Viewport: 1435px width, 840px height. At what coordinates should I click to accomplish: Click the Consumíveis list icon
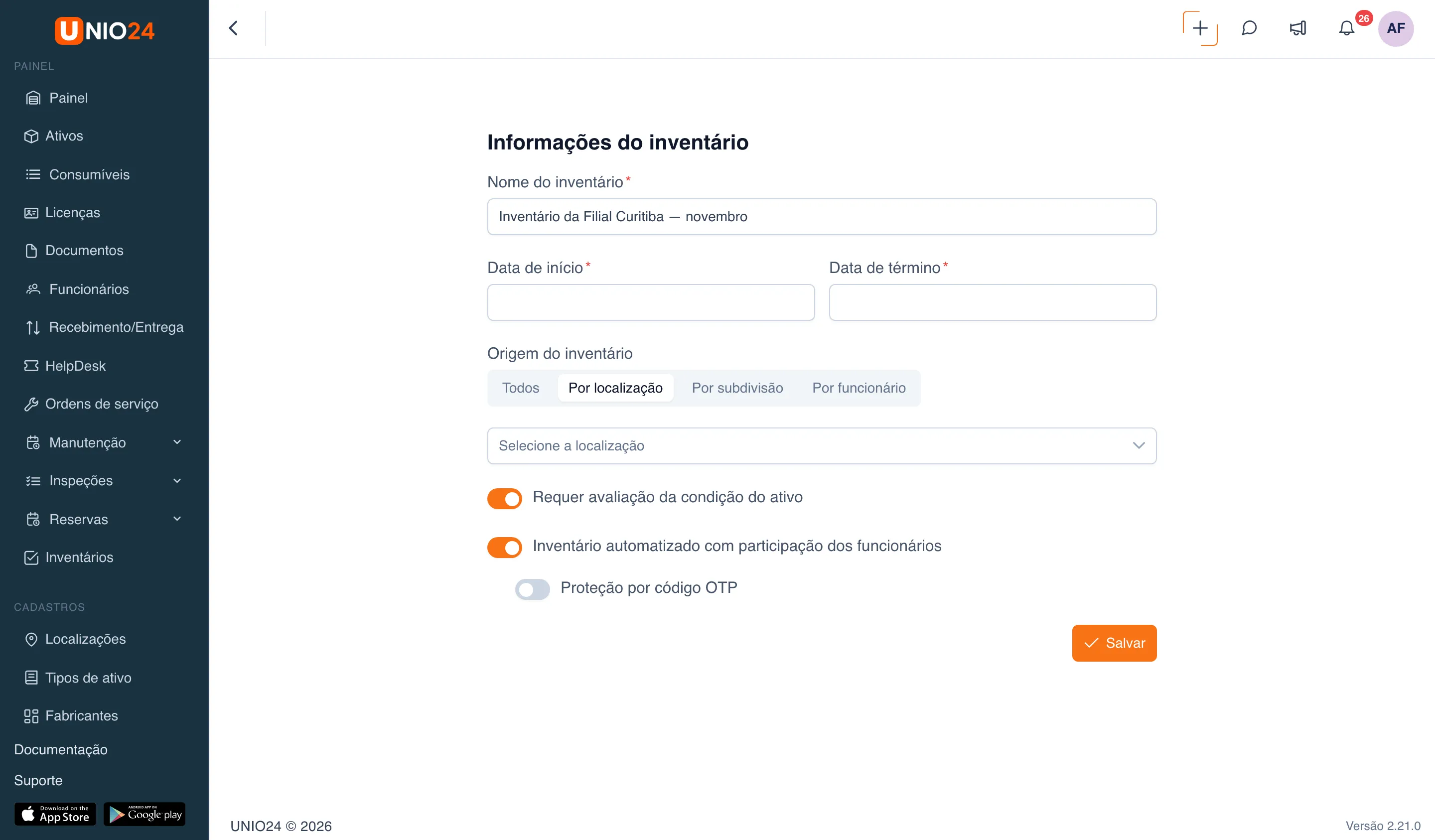(x=33, y=174)
